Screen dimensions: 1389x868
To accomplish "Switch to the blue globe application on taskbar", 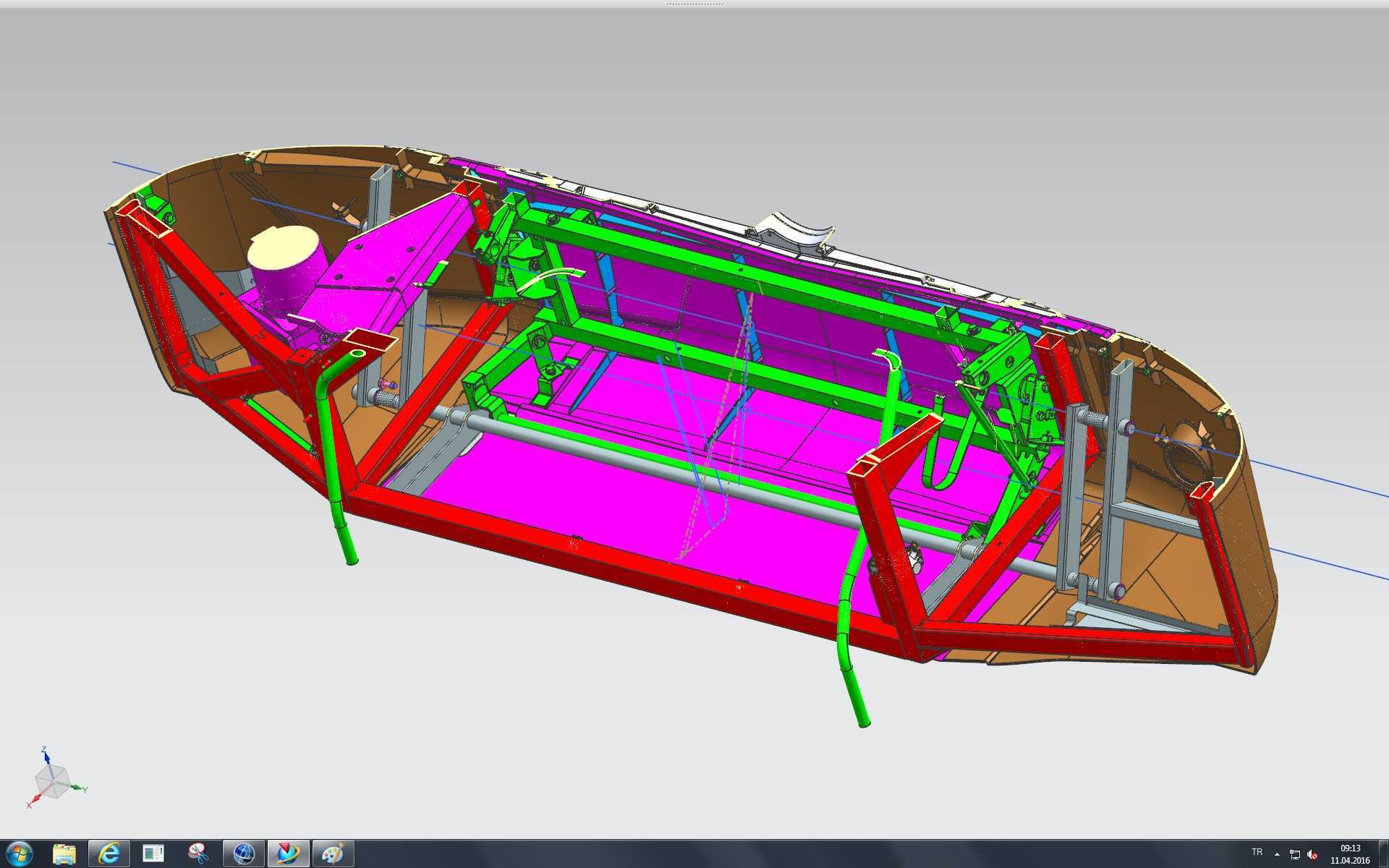I will (243, 854).
